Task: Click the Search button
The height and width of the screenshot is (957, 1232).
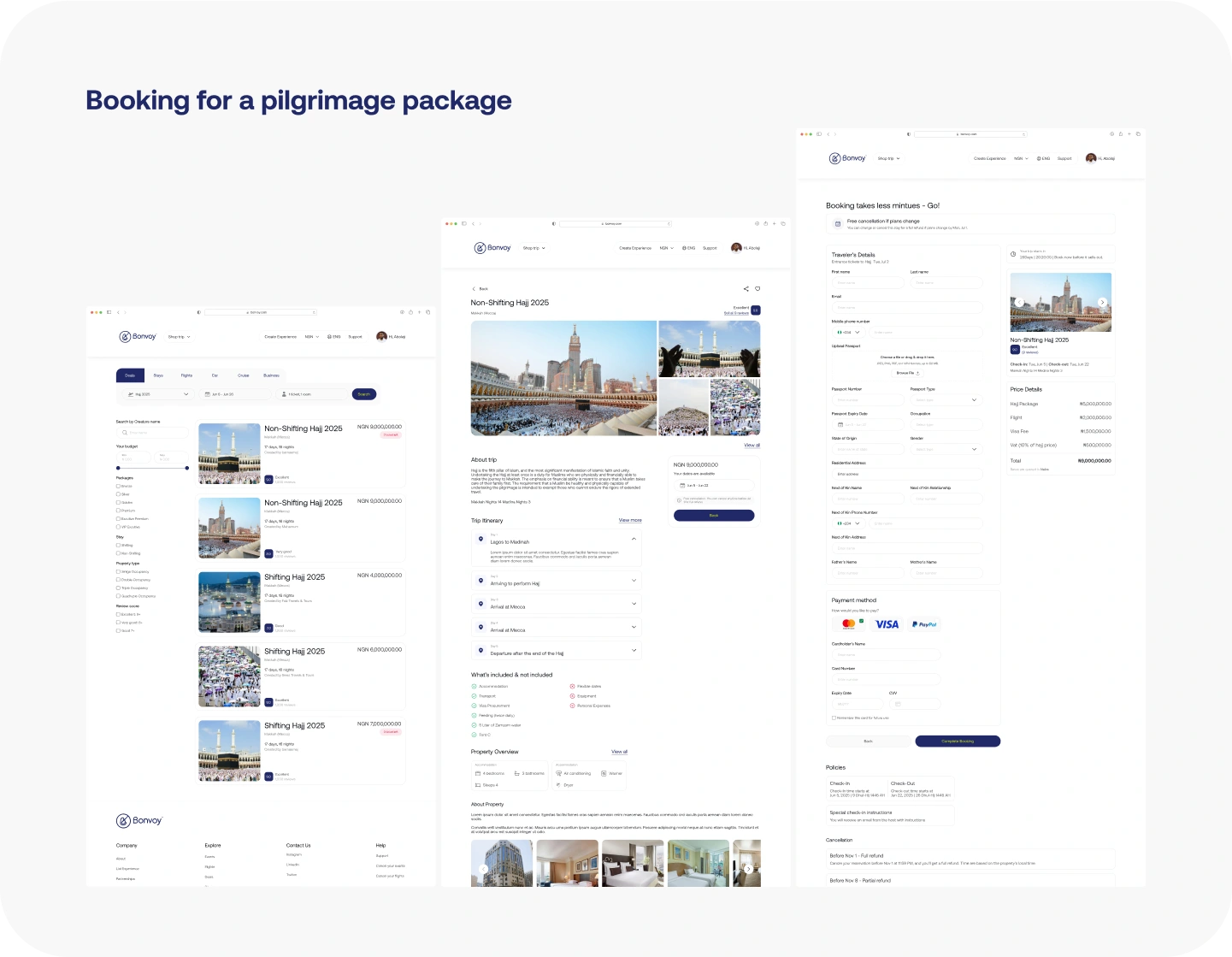Action: point(364,394)
